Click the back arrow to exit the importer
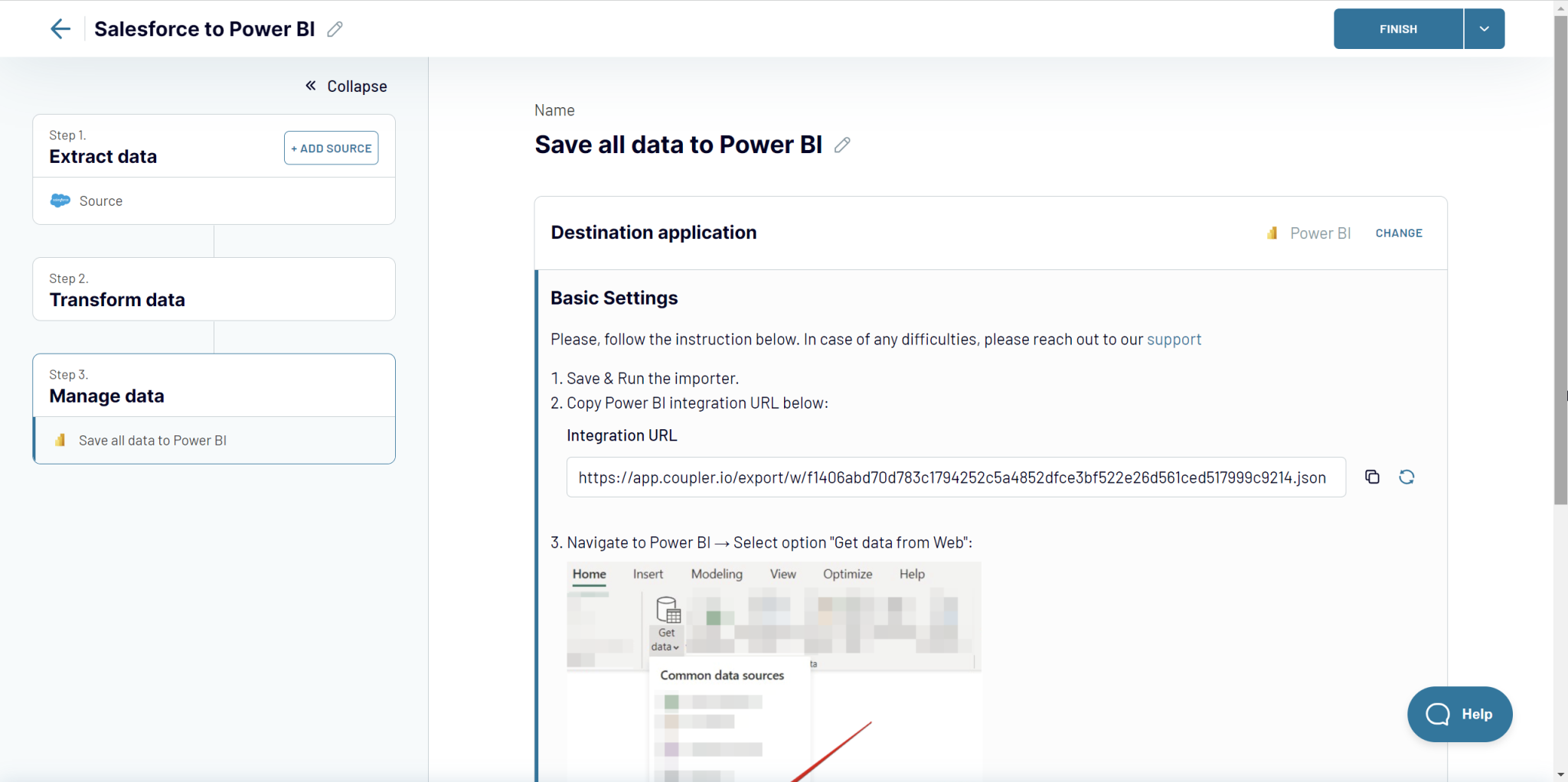1568x782 pixels. [x=60, y=28]
